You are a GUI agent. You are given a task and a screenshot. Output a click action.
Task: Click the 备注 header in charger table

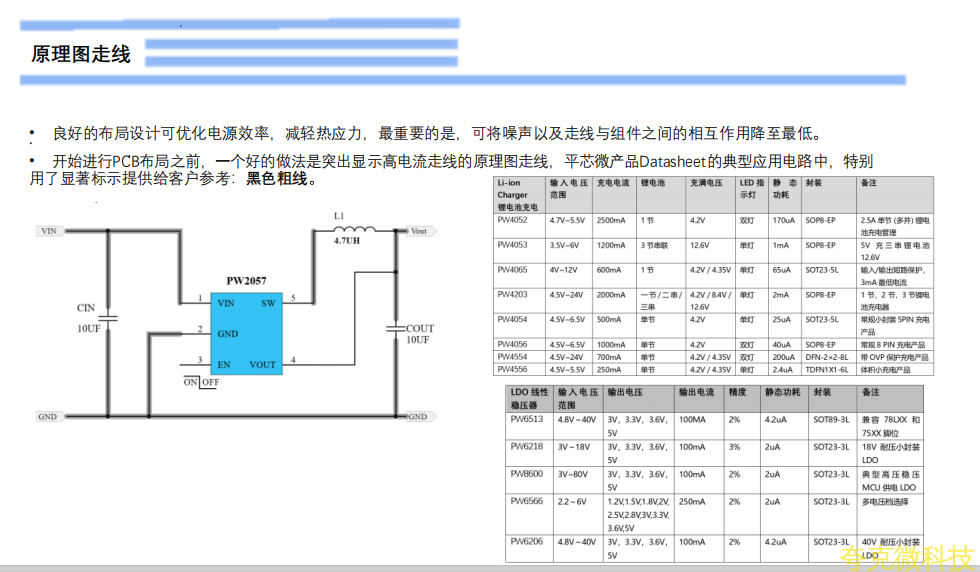coord(868,184)
